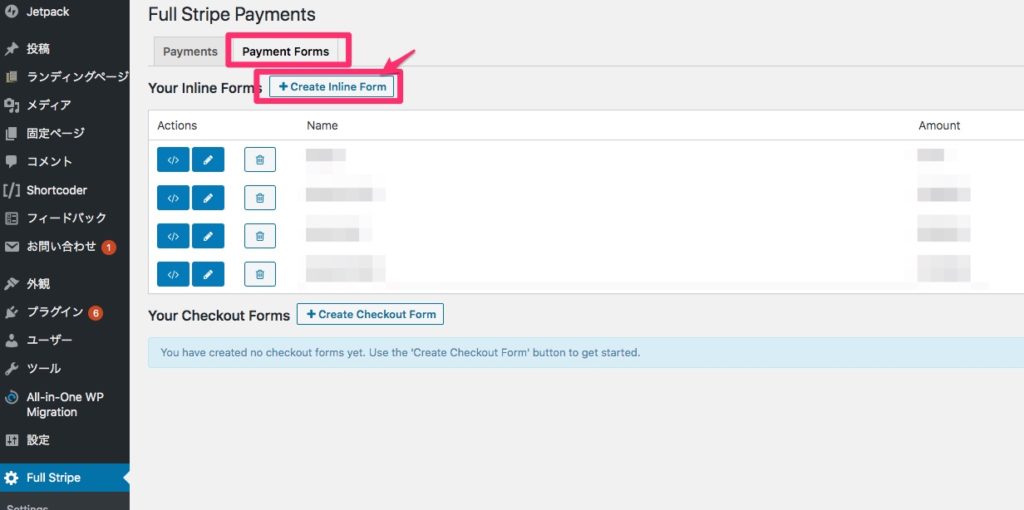Click the メディア media icon

tap(11, 105)
